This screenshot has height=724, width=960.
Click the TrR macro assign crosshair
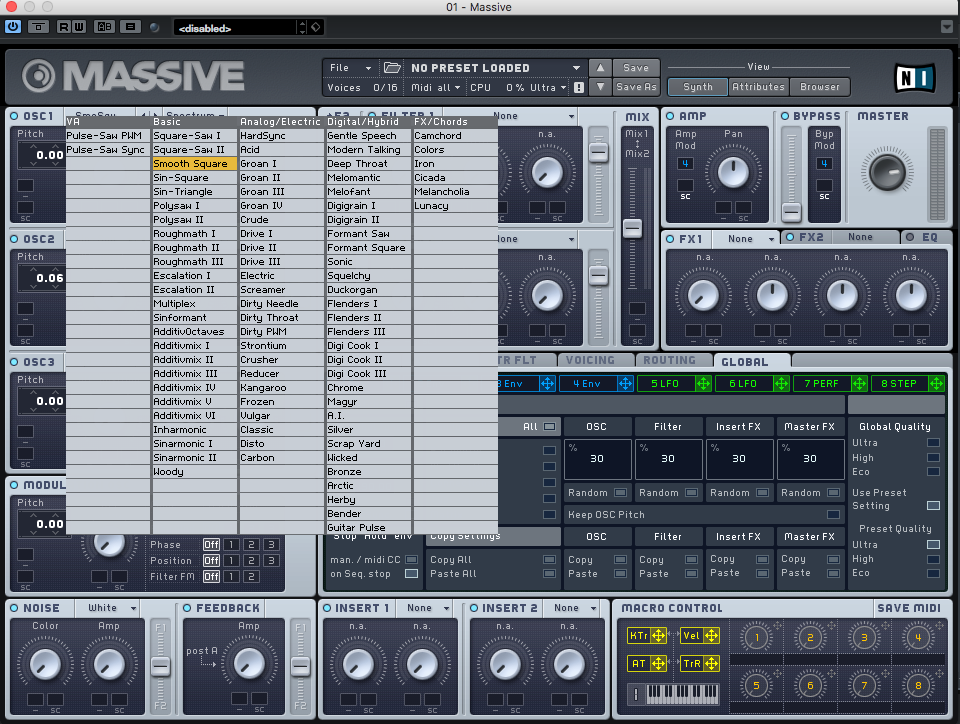point(711,663)
